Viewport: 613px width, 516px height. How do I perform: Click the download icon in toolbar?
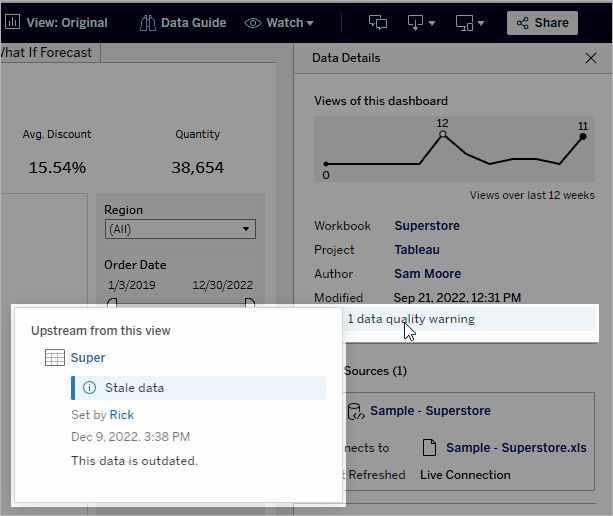415,23
